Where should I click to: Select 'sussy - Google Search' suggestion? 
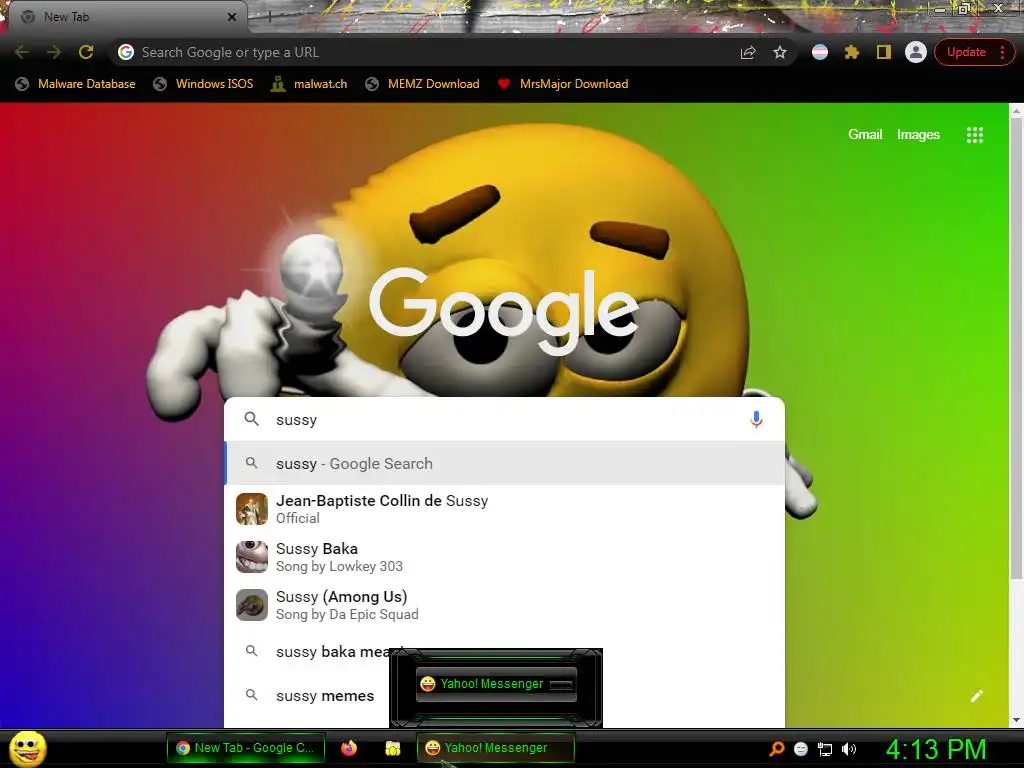[x=504, y=463]
